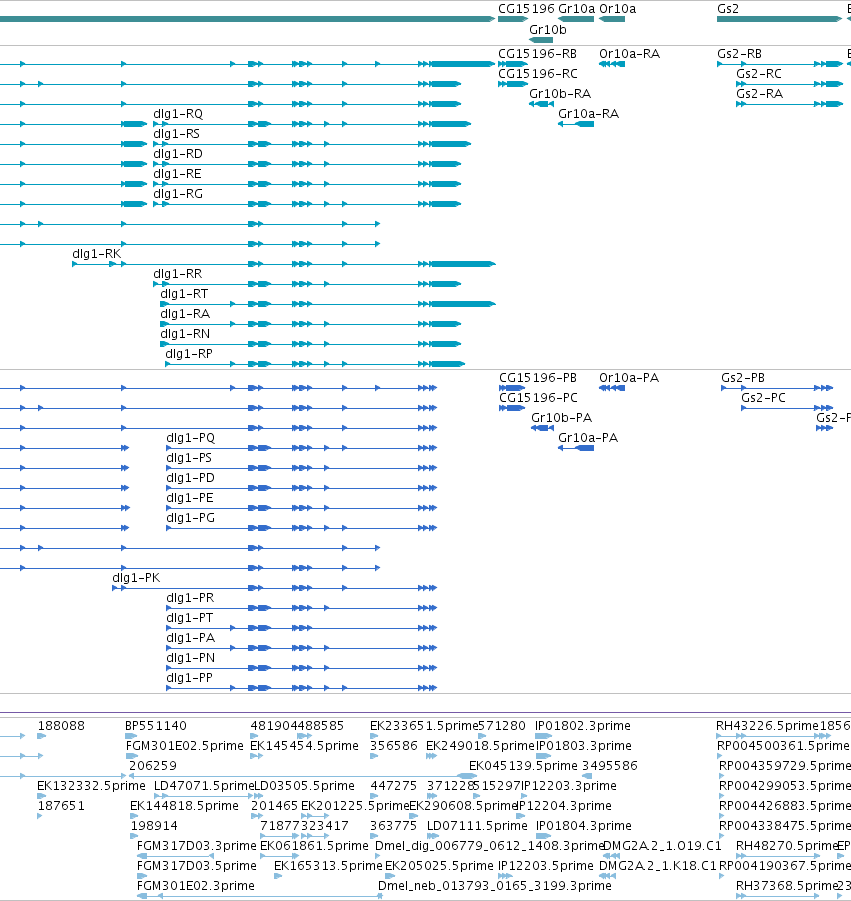
Task: Select EST EK145454.5prime
Action: [x=305, y=746]
